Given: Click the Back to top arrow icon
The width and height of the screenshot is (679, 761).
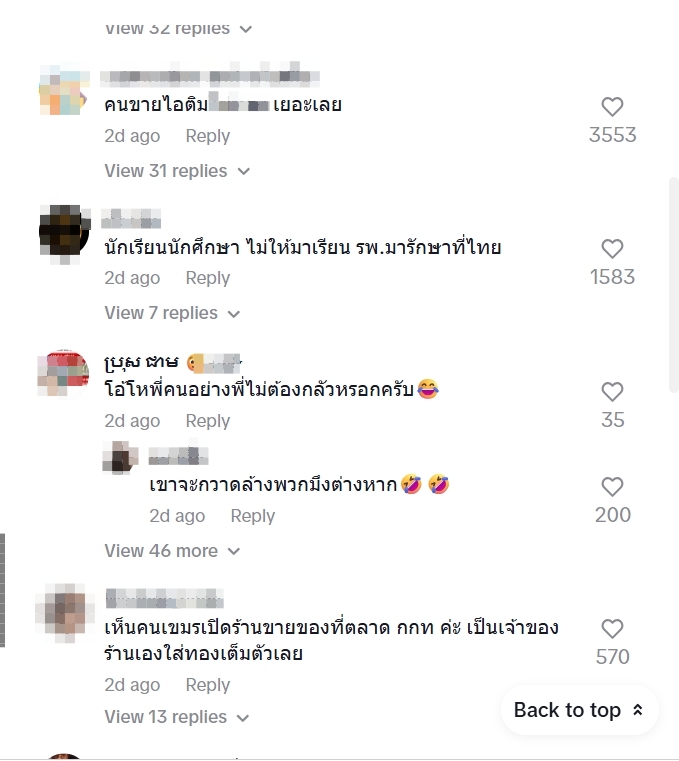Looking at the screenshot, I should coord(638,710).
